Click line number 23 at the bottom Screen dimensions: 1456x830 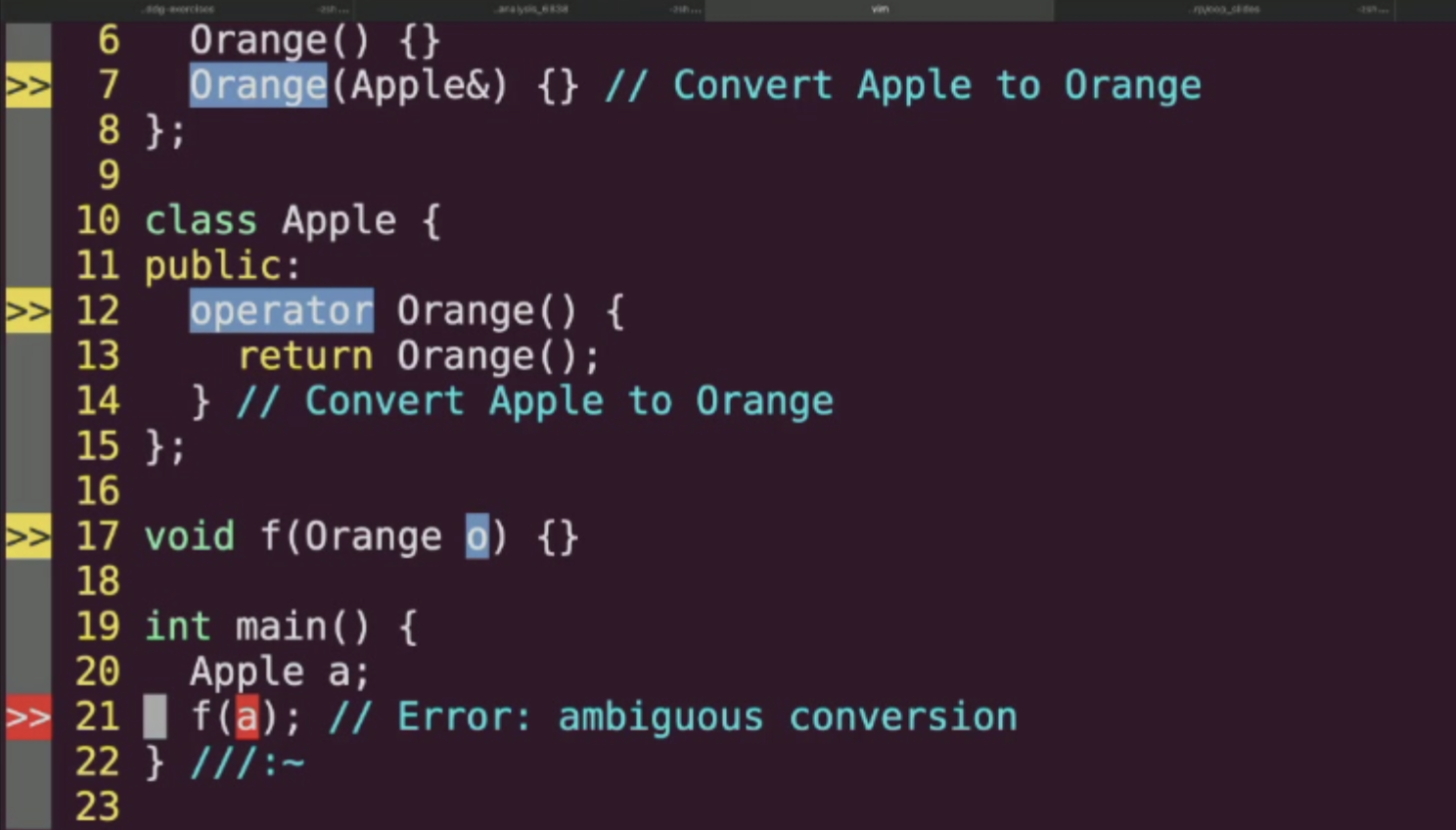pyautogui.click(x=98, y=807)
